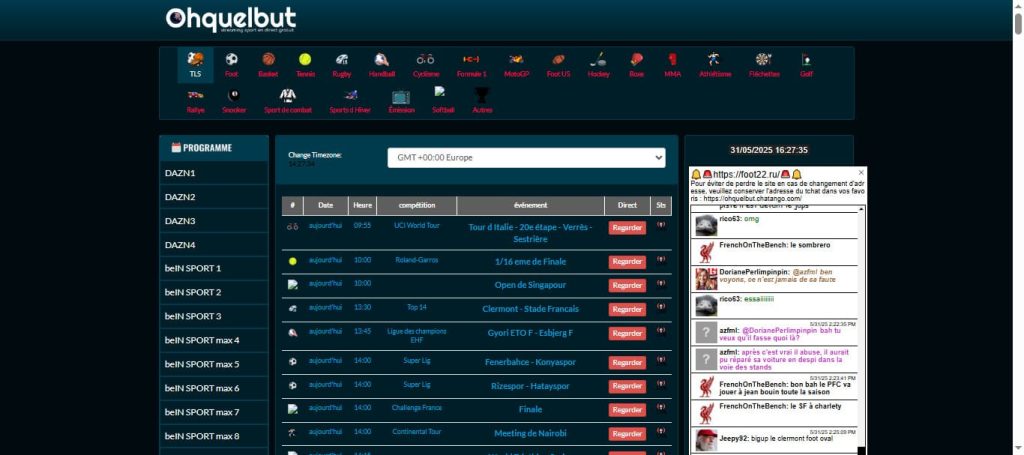Open DAZN4 channel in the programme list
Screen dimensions: 1024x455
pos(214,245)
